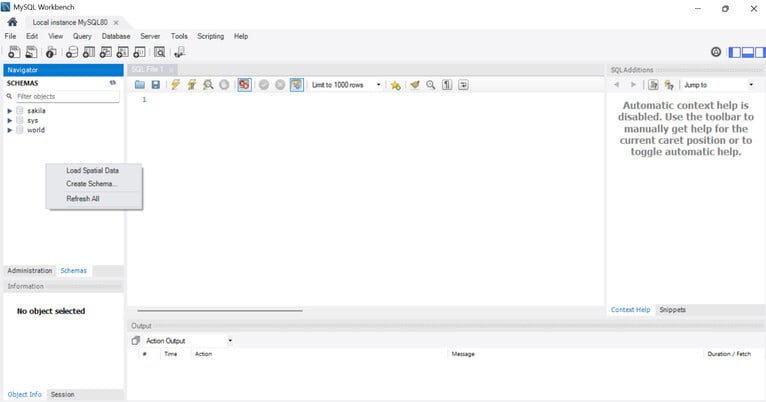Expand the world schema

(10, 130)
